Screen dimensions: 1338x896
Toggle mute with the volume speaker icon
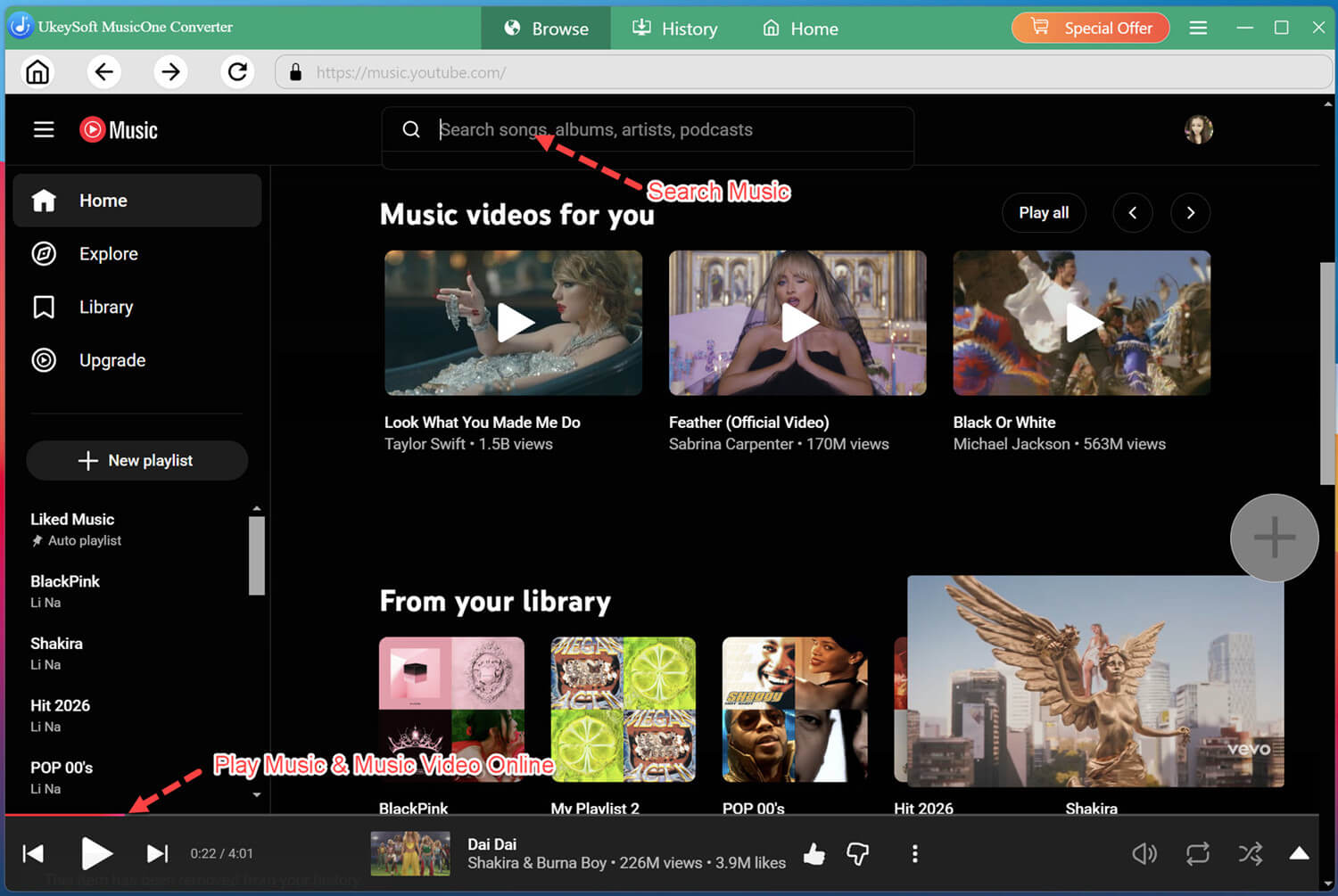pos(1144,854)
